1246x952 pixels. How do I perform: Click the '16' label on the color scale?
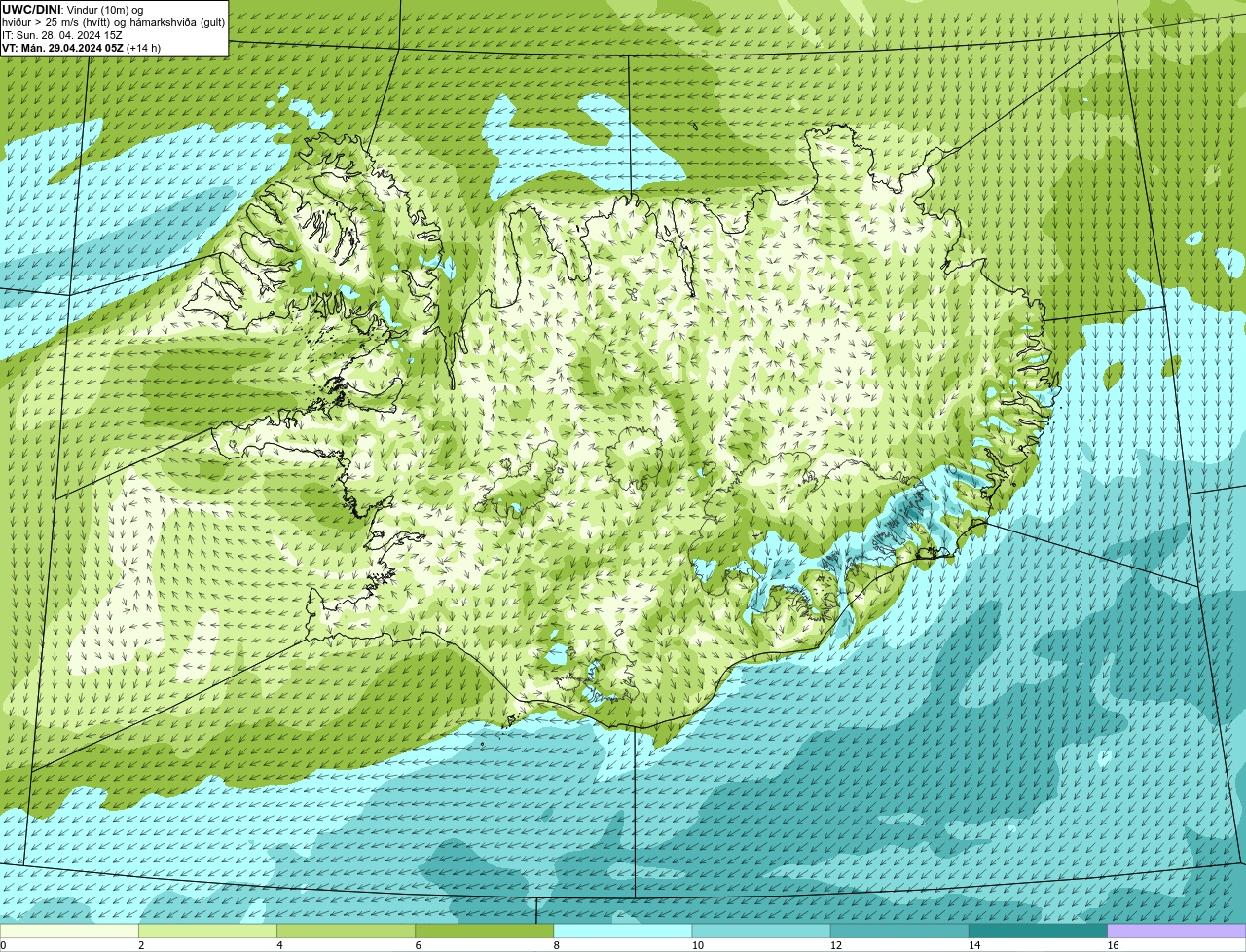click(1113, 945)
